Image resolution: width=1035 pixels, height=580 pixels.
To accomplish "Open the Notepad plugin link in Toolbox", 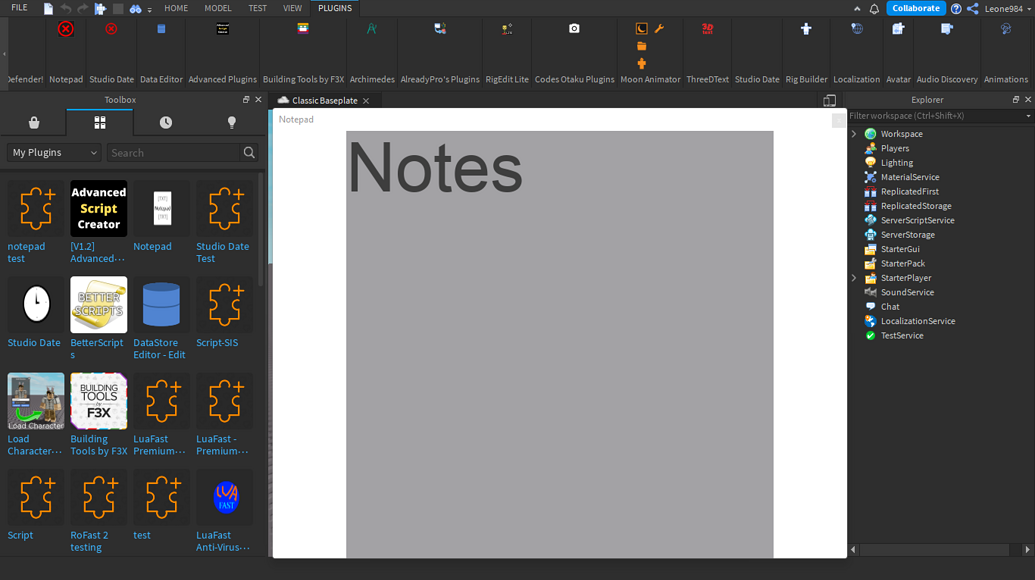I will (x=152, y=246).
